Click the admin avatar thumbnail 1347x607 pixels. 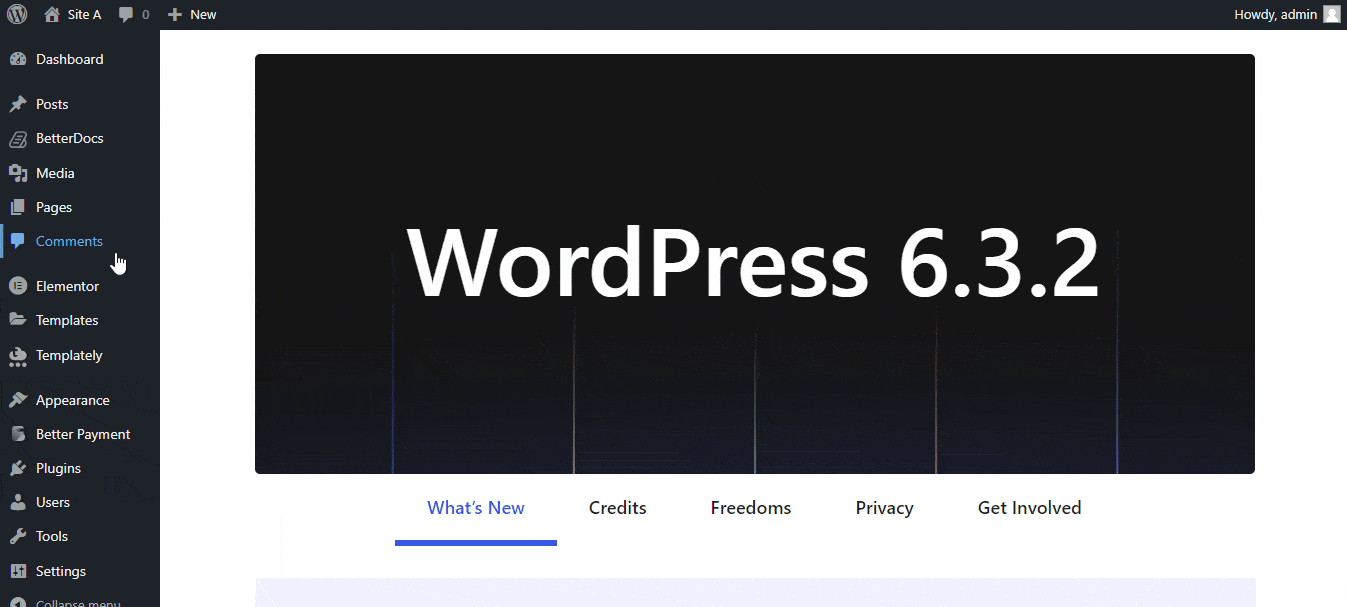[x=1331, y=14]
